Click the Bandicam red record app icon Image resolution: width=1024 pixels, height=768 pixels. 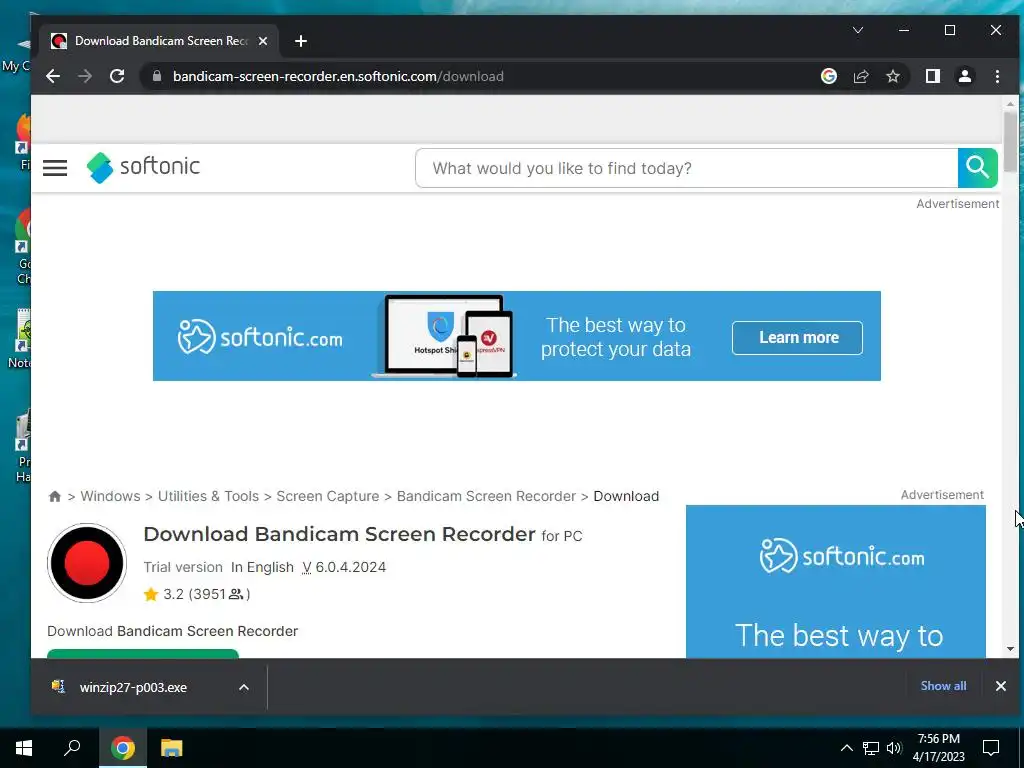[x=87, y=563]
